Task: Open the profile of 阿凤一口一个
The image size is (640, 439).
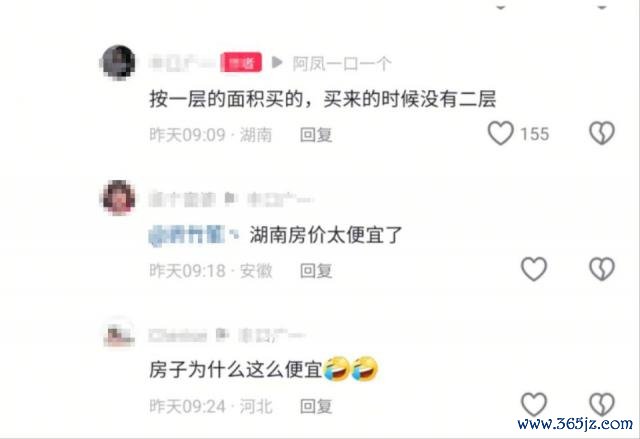Action: coord(342,63)
